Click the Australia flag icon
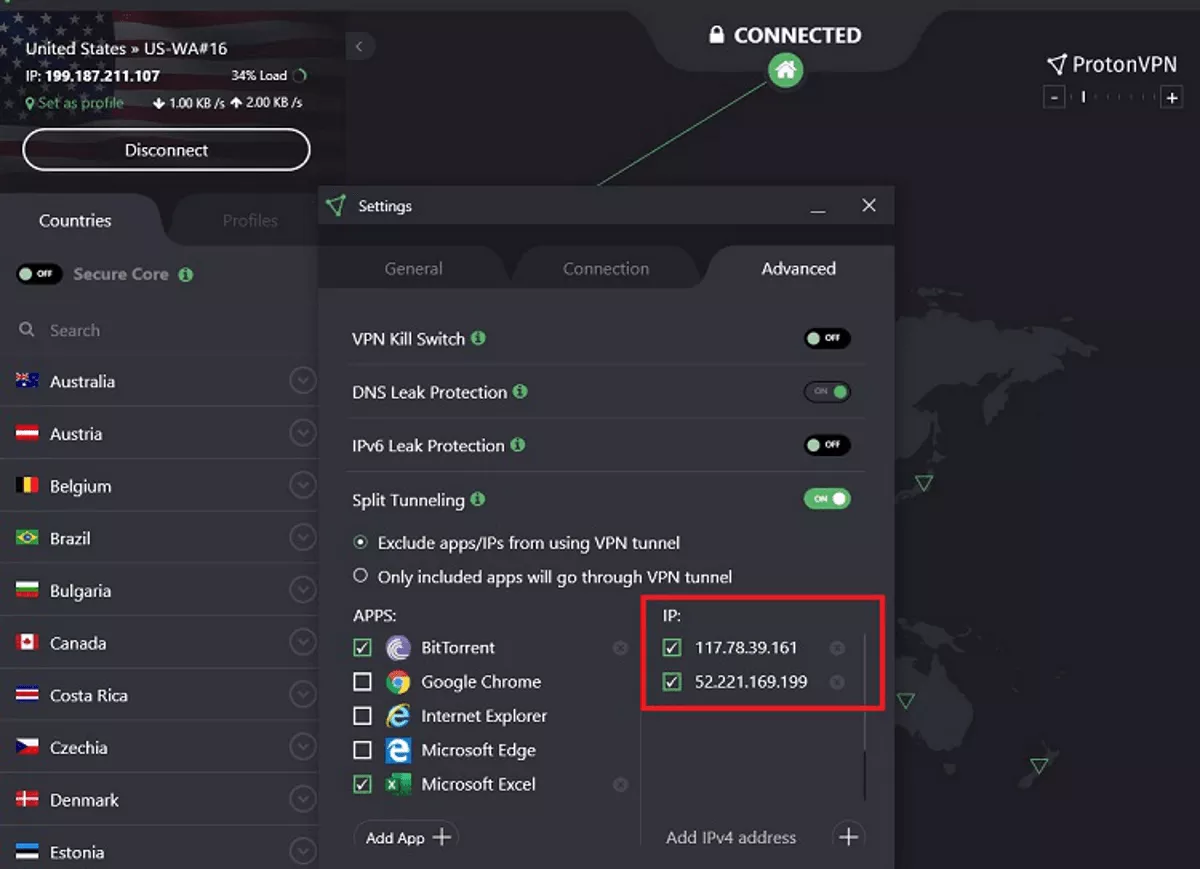The height and width of the screenshot is (869, 1200). tap(27, 381)
